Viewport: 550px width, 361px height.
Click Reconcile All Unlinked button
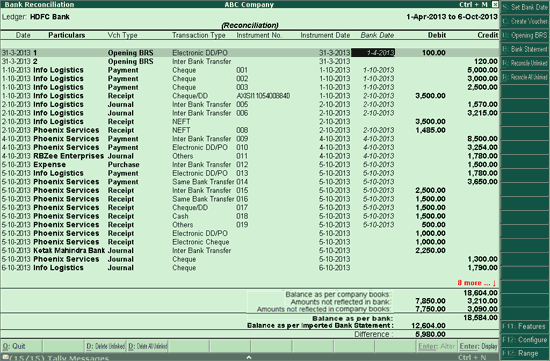tap(525, 77)
